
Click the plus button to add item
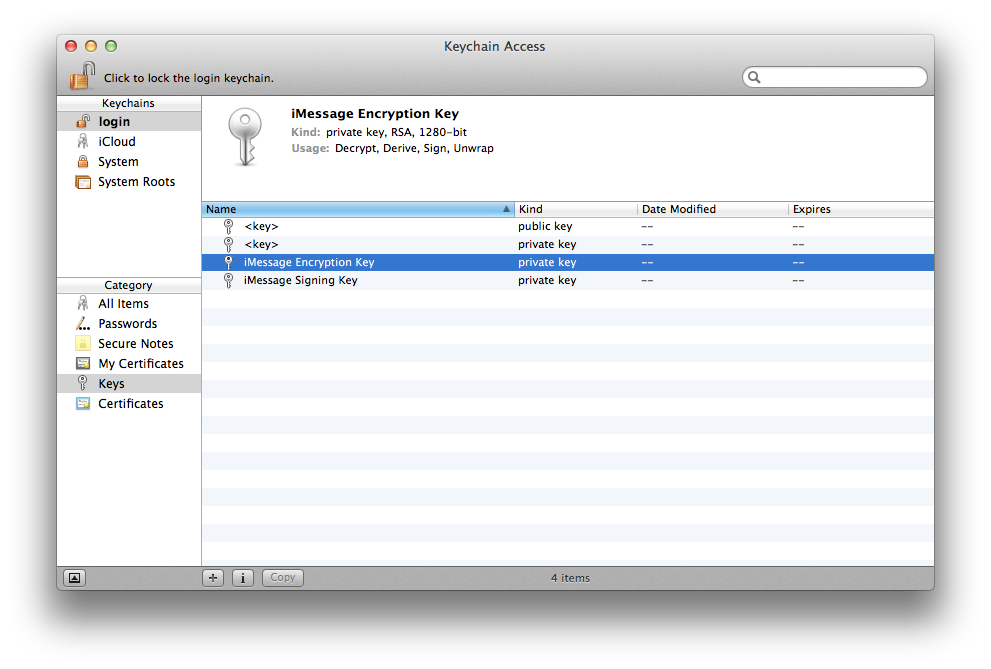click(x=213, y=577)
